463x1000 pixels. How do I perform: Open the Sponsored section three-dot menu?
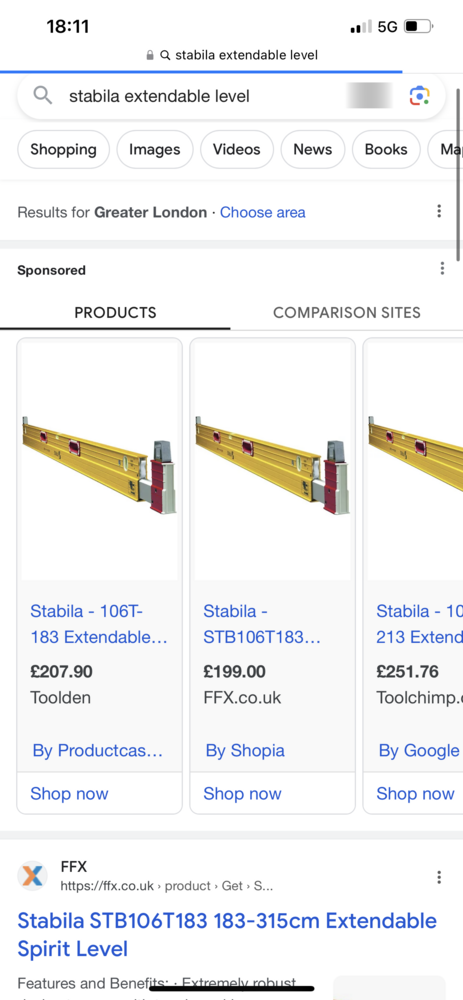coord(442,268)
